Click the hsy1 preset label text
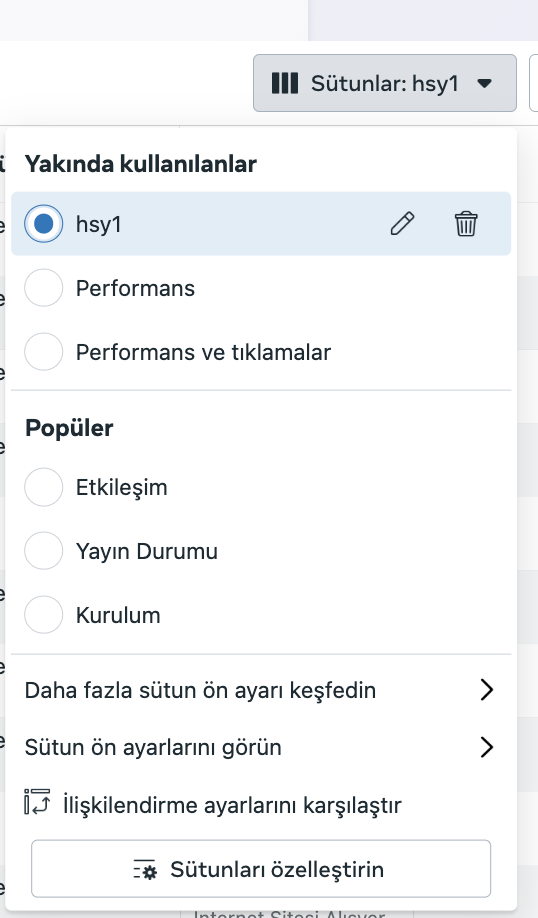The width and height of the screenshot is (538, 918). click(98, 224)
